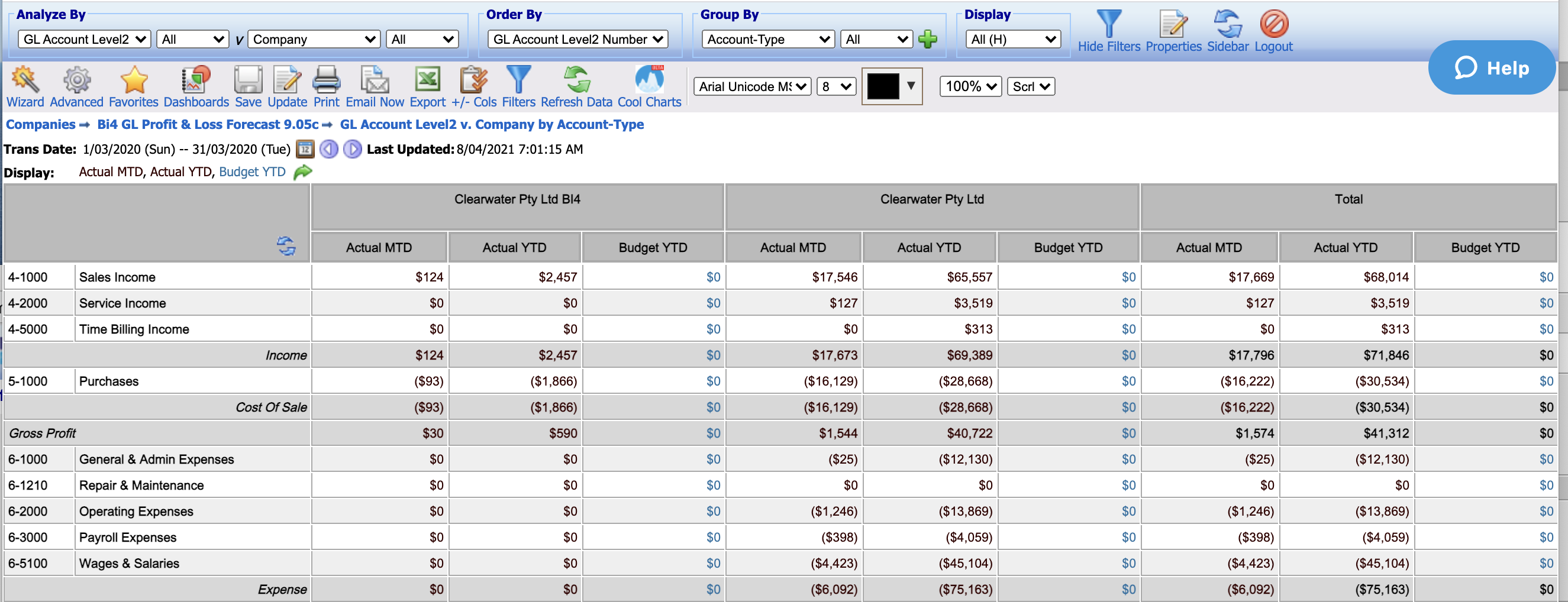Click the swap rows and columns icon
The width and height of the screenshot is (1568, 602).
pyautogui.click(x=286, y=246)
